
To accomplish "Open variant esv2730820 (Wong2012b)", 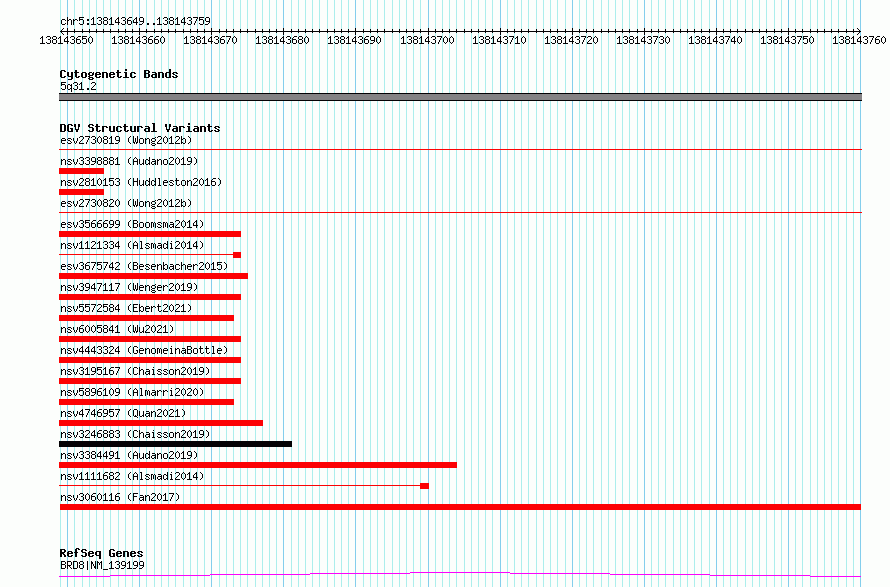I will pyautogui.click(x=126, y=203).
